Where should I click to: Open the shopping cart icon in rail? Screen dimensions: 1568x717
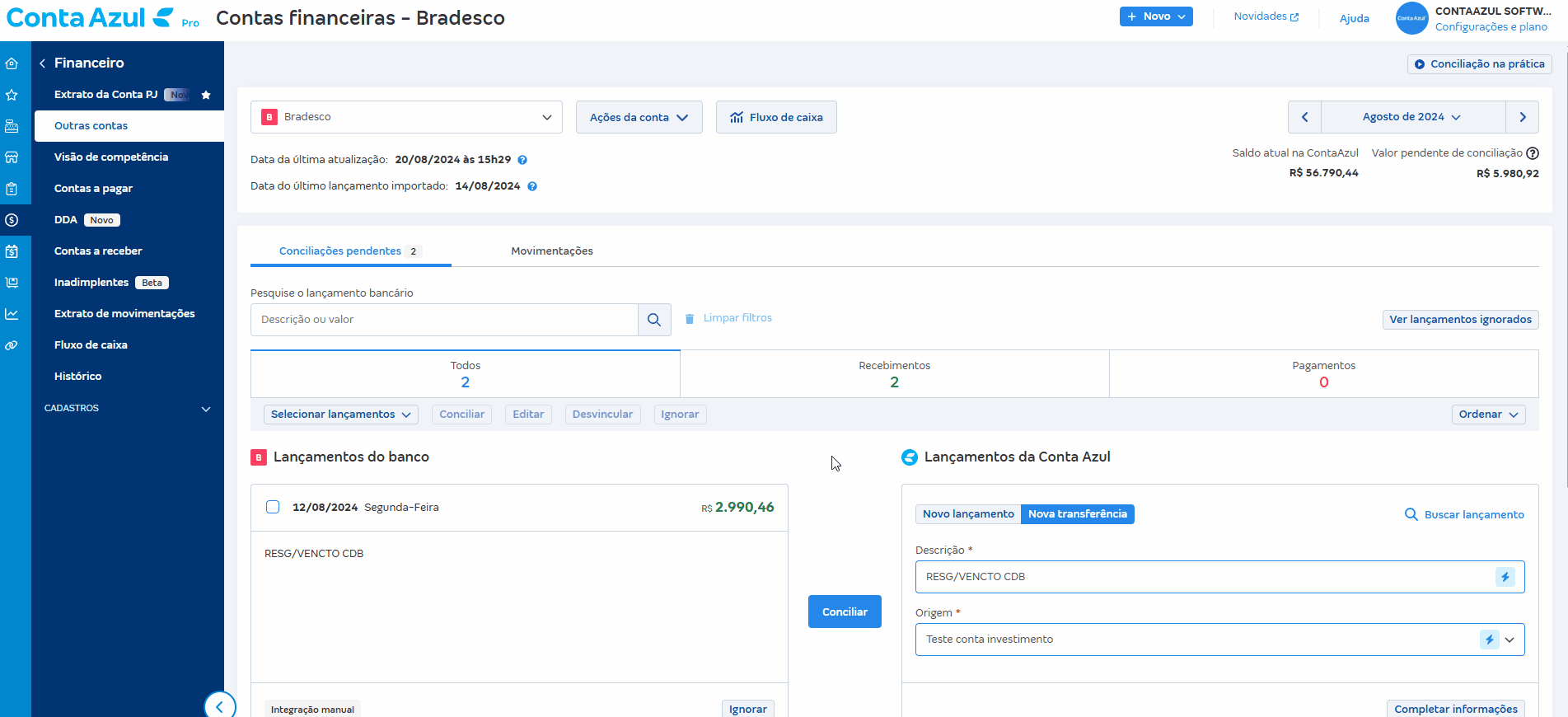12,283
